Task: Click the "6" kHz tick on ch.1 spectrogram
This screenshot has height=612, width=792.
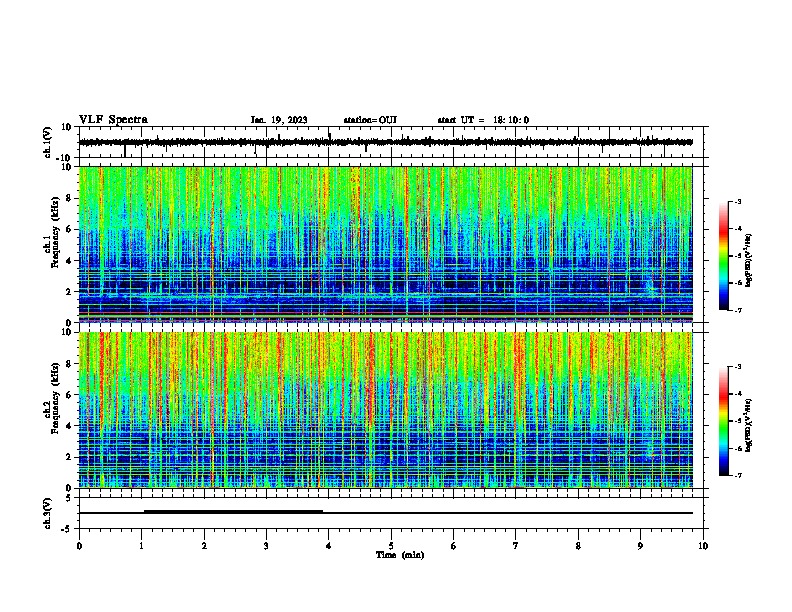Action: (69, 230)
